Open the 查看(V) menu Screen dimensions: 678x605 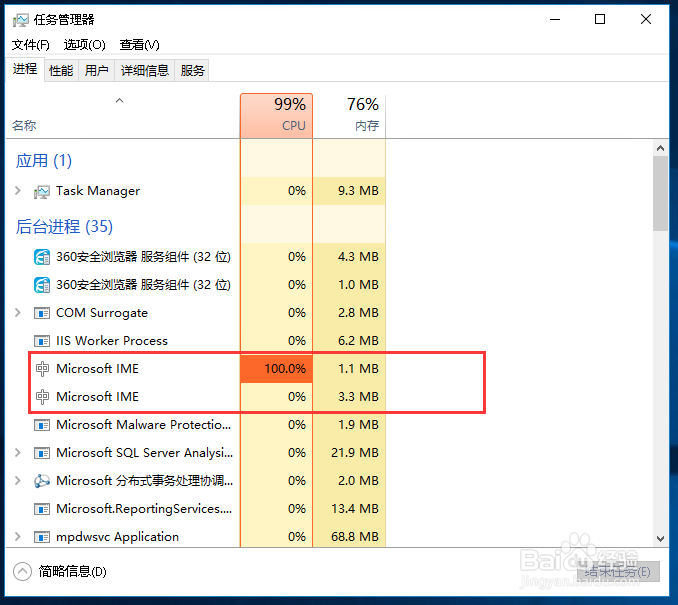(140, 45)
